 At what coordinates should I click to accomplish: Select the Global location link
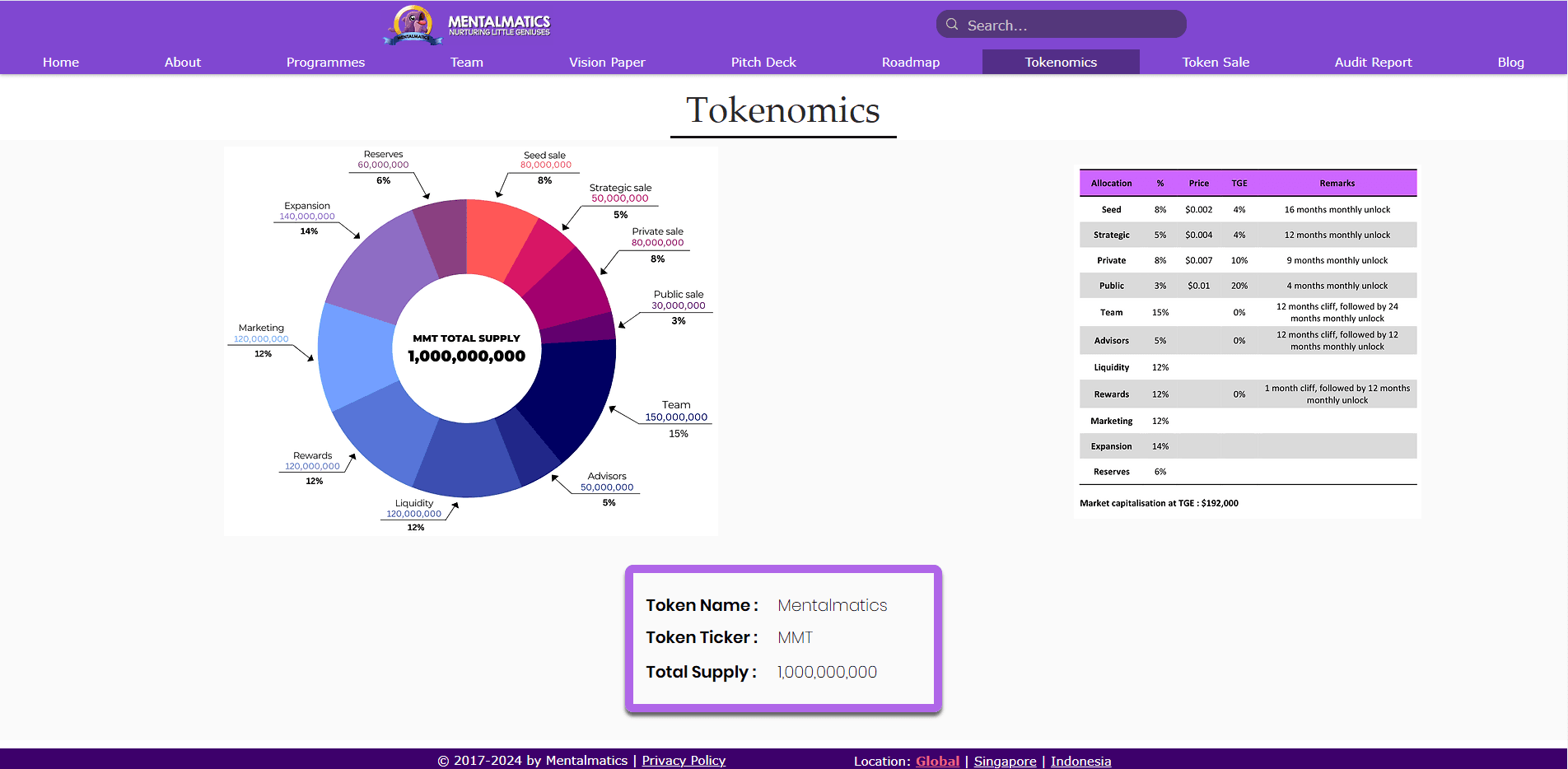point(937,762)
